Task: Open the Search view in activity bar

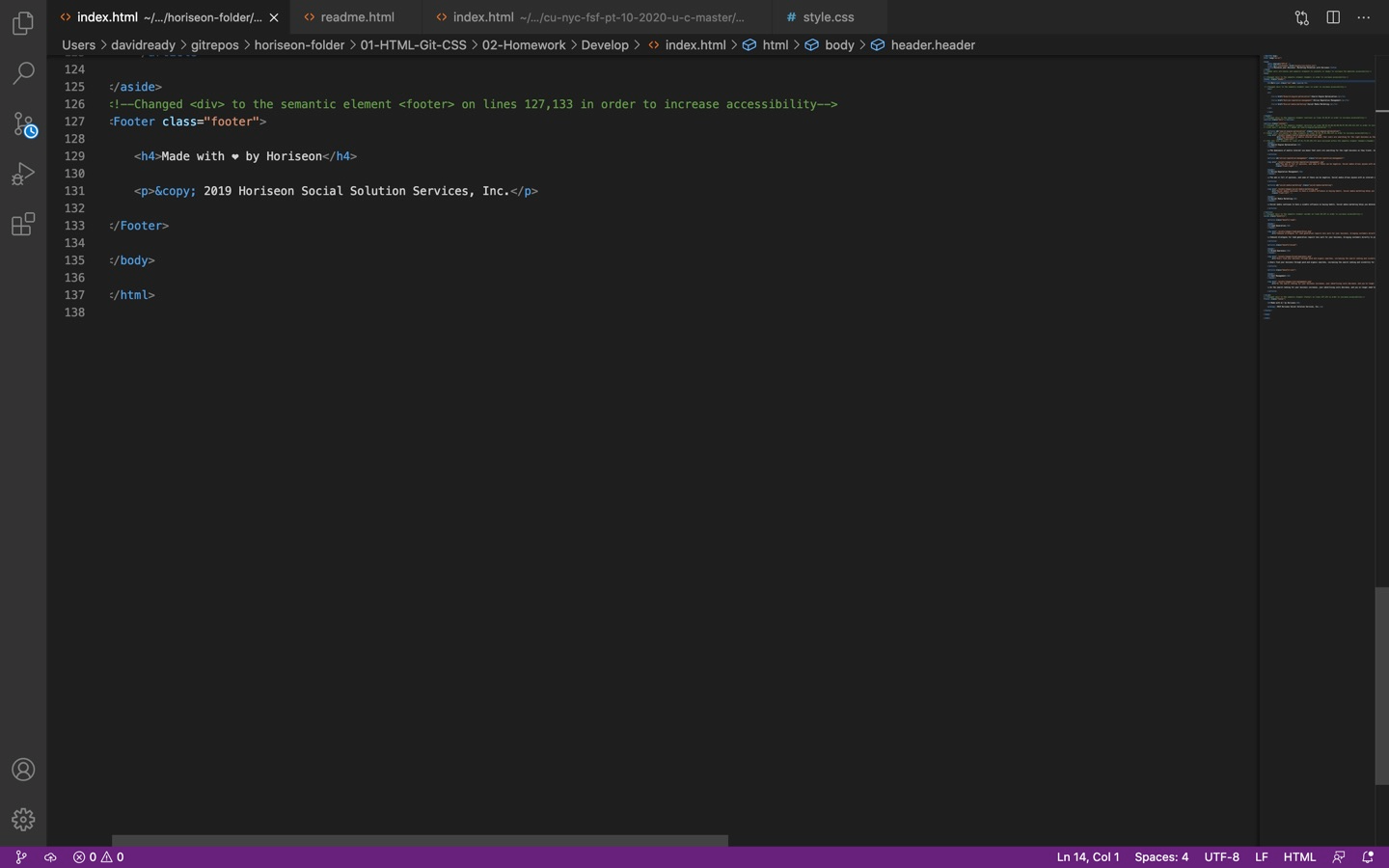Action: click(23, 72)
